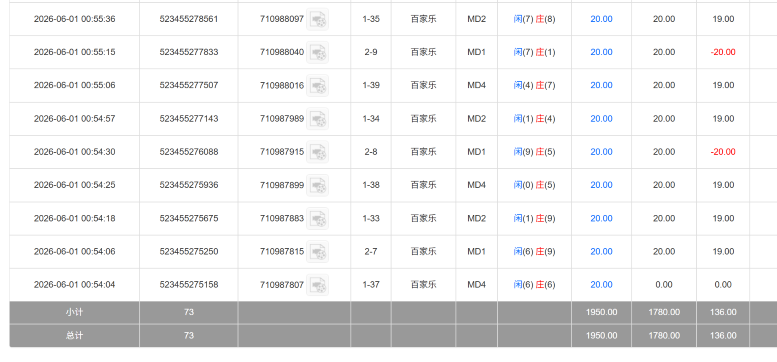Select the 136.00 value in the 总计 row
The image size is (777, 362).
tap(723, 336)
